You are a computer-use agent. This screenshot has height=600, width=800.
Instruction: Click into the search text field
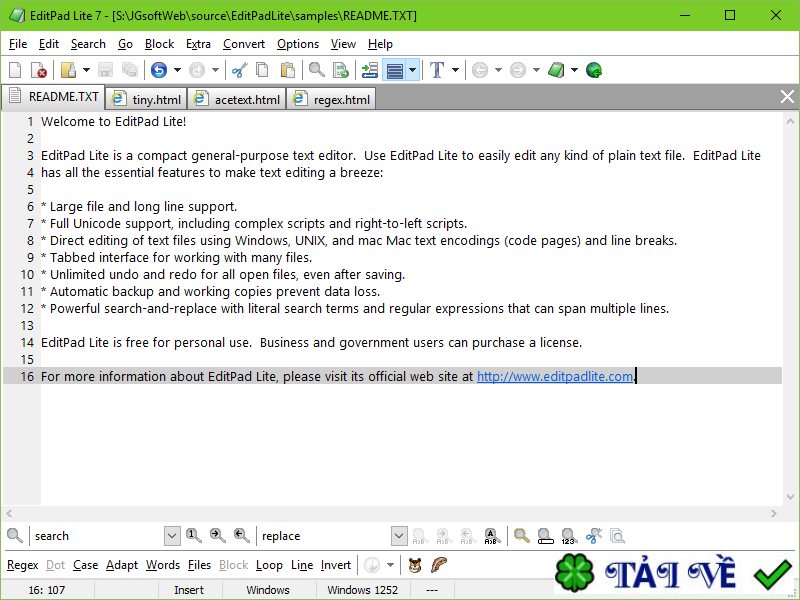pyautogui.click(x=97, y=536)
